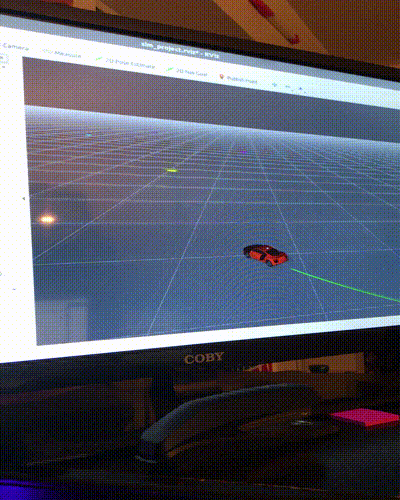Click the purple marker on the grid
The height and width of the screenshot is (500, 400).
pyautogui.click(x=244, y=152)
